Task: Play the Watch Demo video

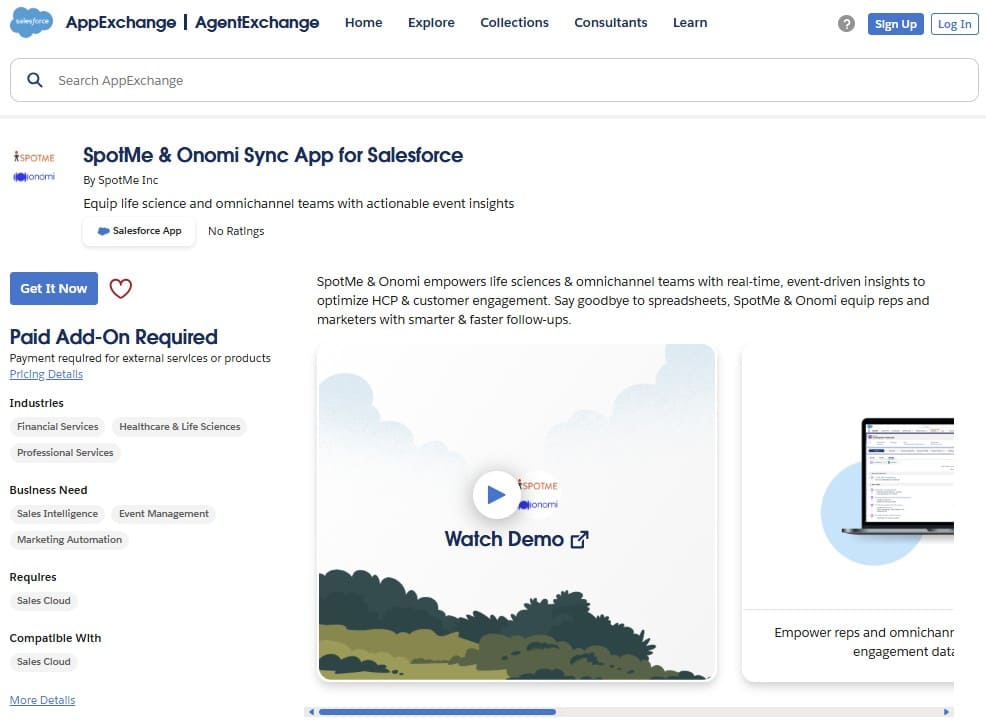Action: (496, 495)
